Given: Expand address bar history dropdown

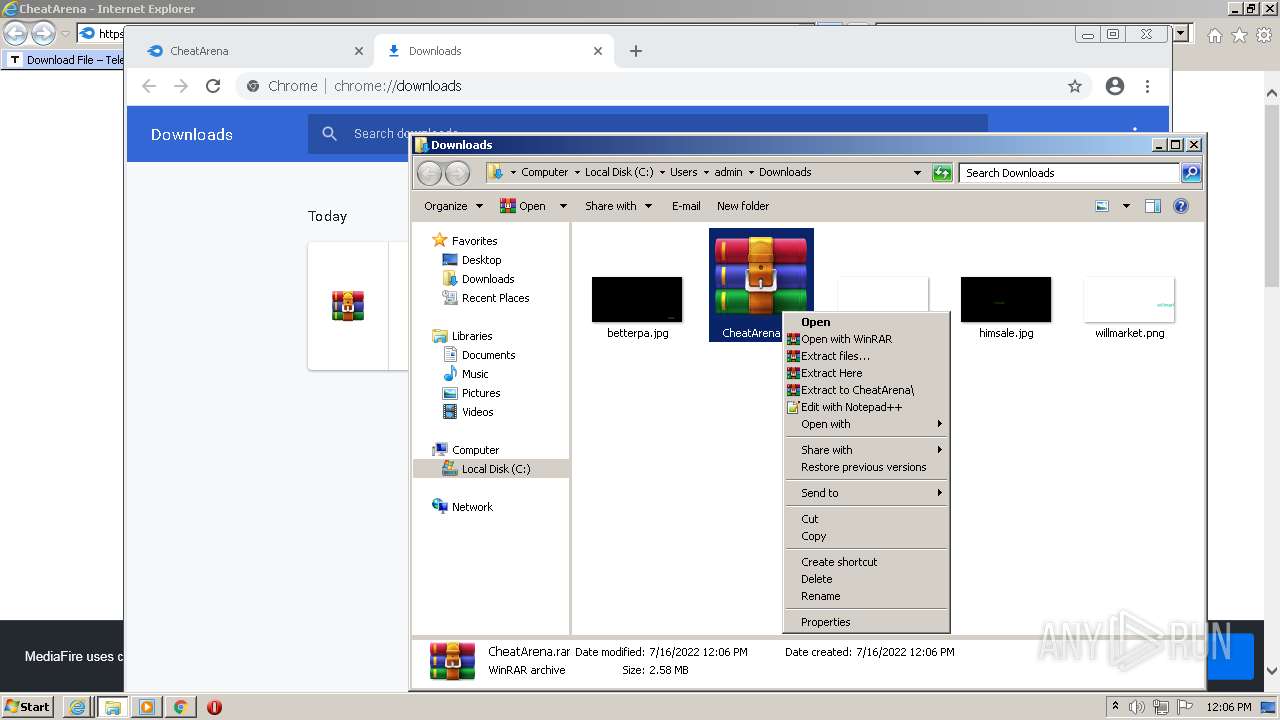Looking at the screenshot, I should click(917, 172).
